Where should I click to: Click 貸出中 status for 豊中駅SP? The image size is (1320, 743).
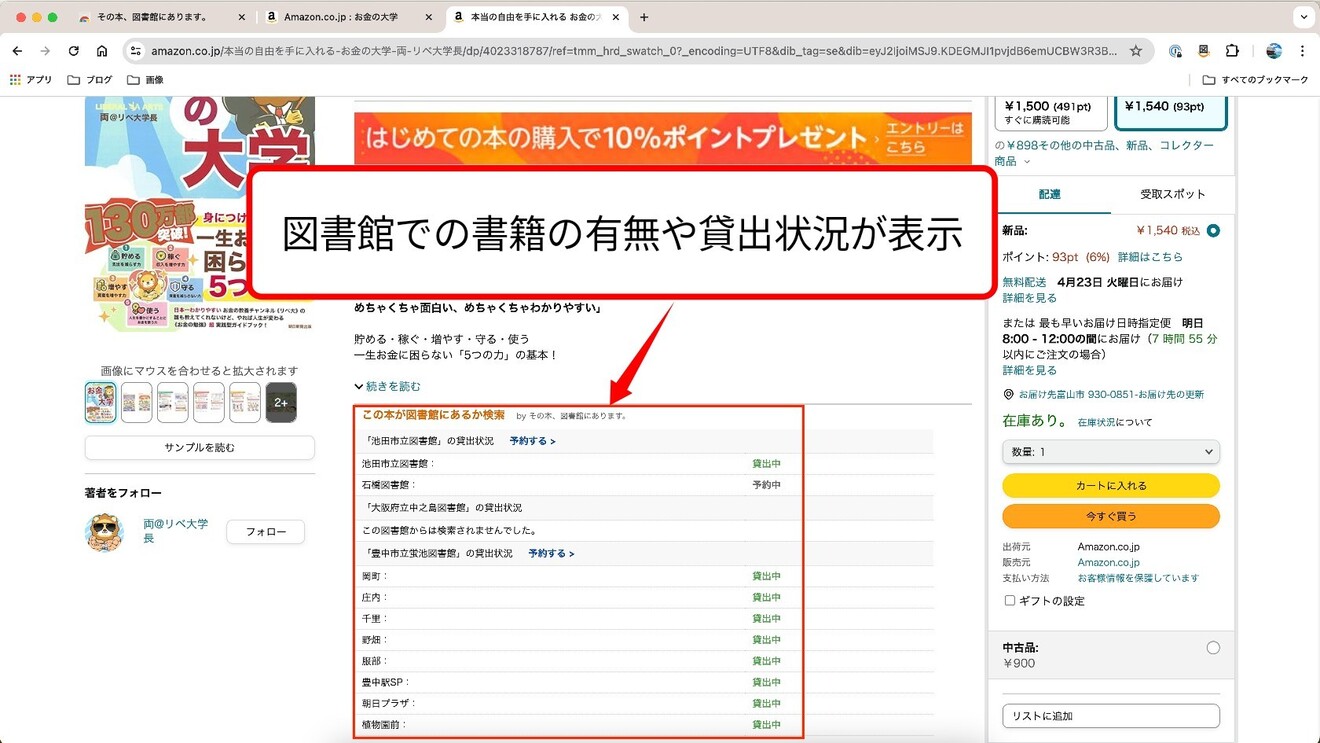(766, 682)
